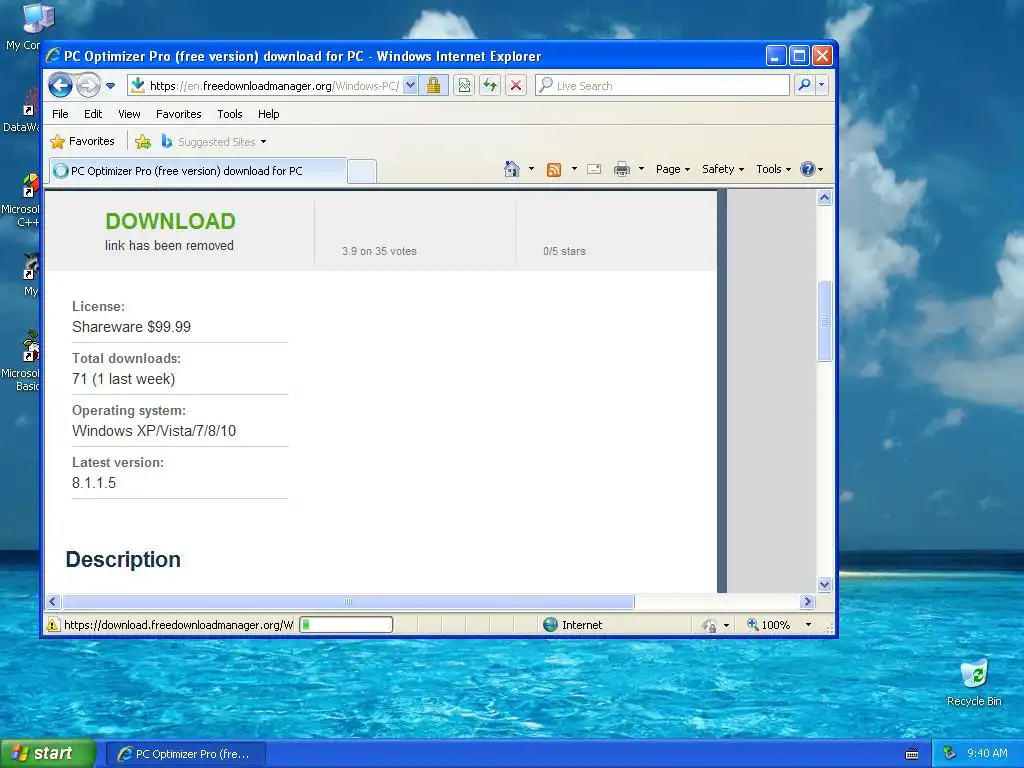This screenshot has width=1024, height=768.
Task: Click the '0/5 stars' text
Action: coord(564,251)
